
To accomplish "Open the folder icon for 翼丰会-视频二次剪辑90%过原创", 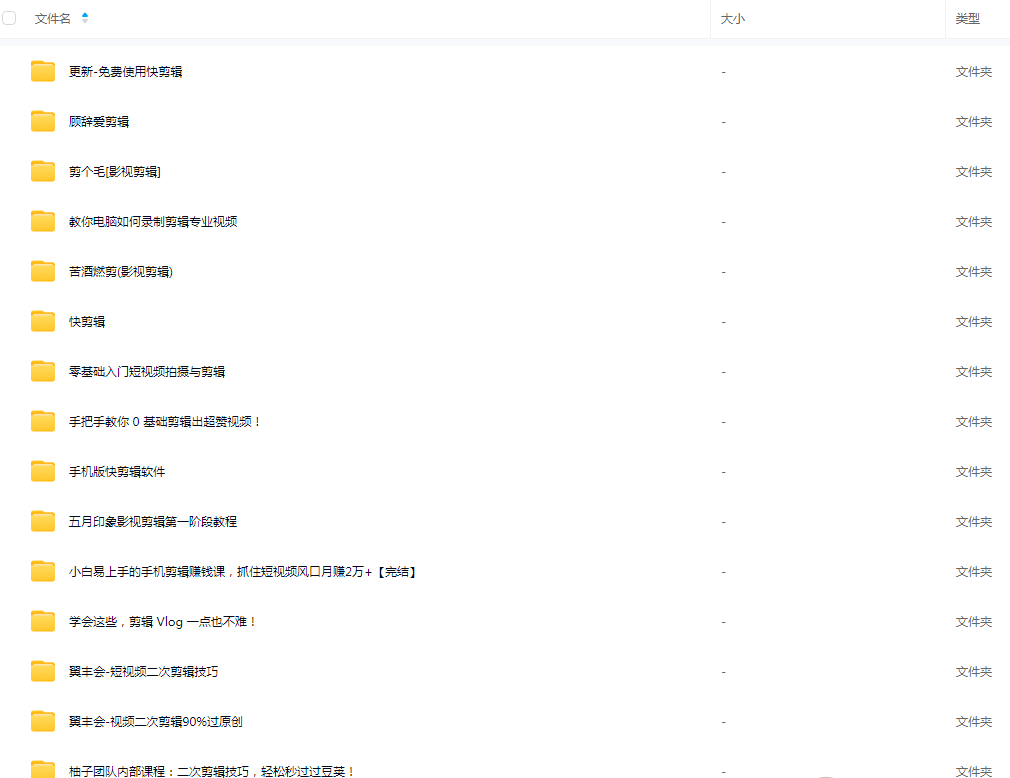I will point(43,721).
